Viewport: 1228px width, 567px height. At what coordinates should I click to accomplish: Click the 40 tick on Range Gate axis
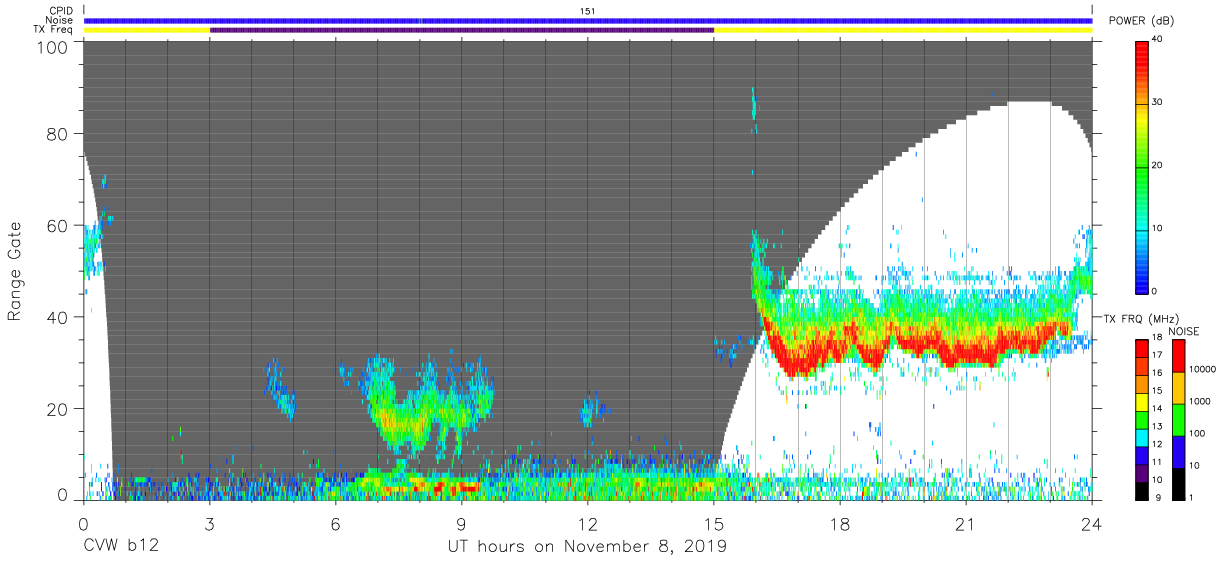click(58, 317)
